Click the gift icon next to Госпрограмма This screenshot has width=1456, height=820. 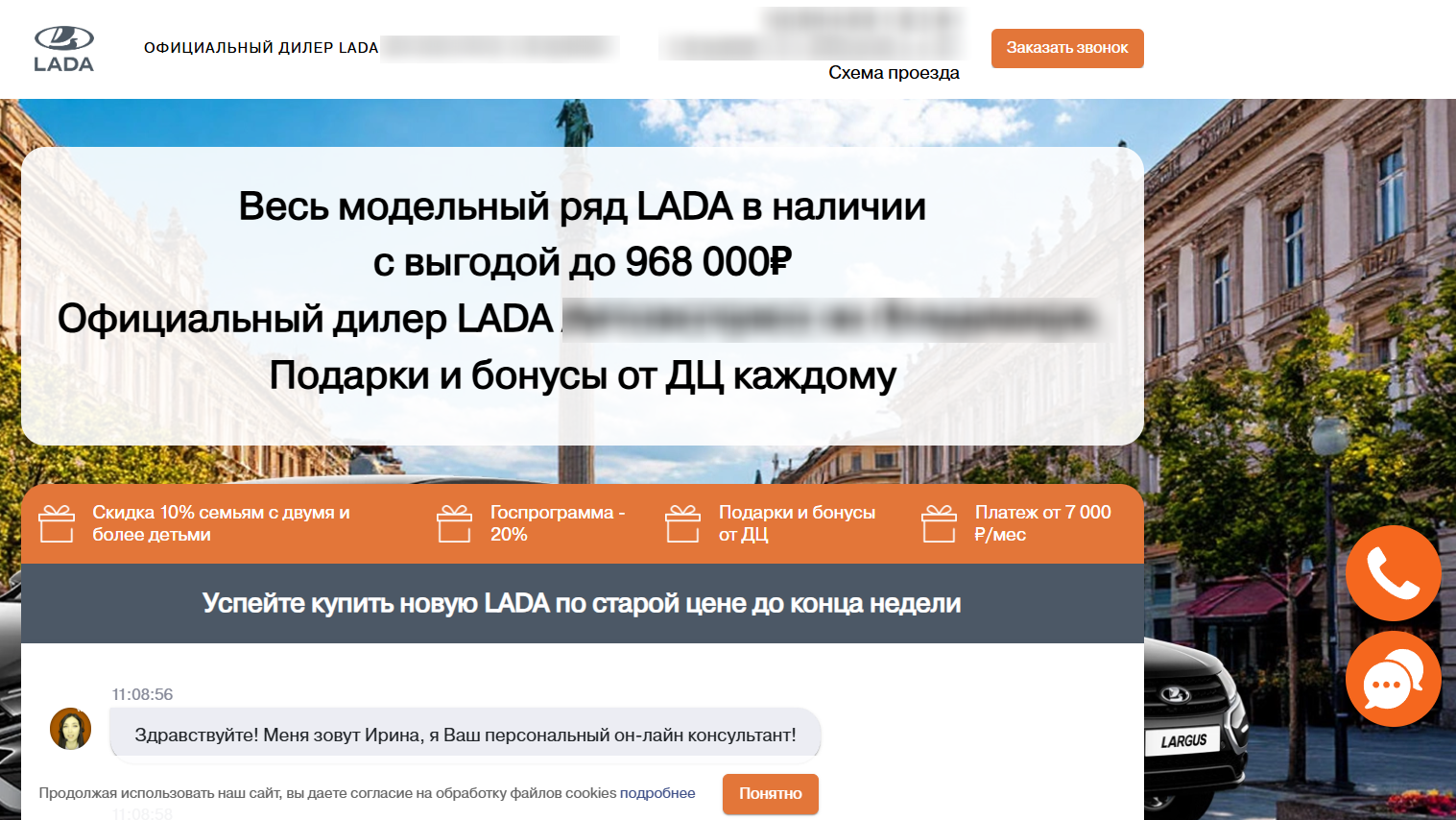pos(454,524)
